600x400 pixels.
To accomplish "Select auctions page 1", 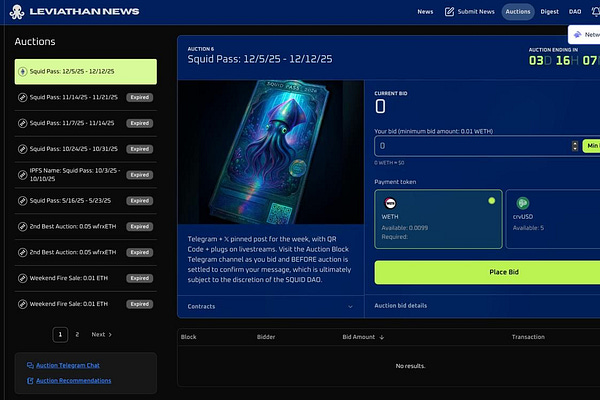I will pos(60,335).
